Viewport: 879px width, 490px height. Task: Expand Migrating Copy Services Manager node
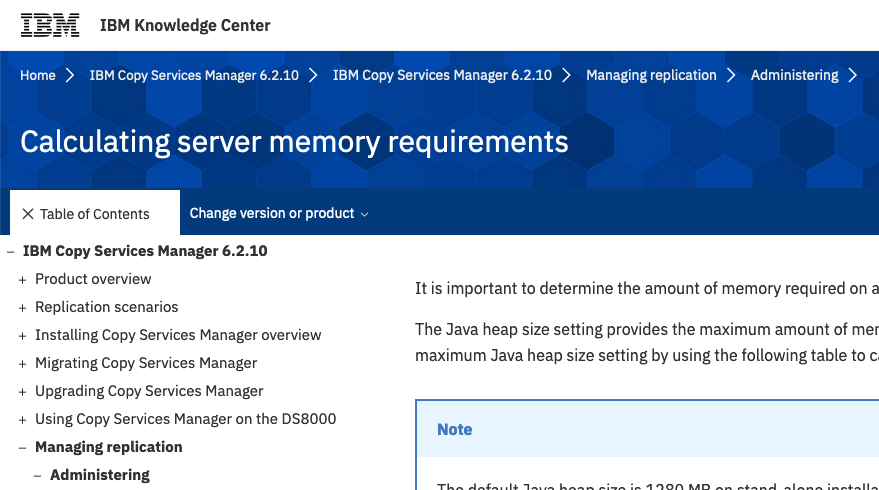tap(22, 364)
